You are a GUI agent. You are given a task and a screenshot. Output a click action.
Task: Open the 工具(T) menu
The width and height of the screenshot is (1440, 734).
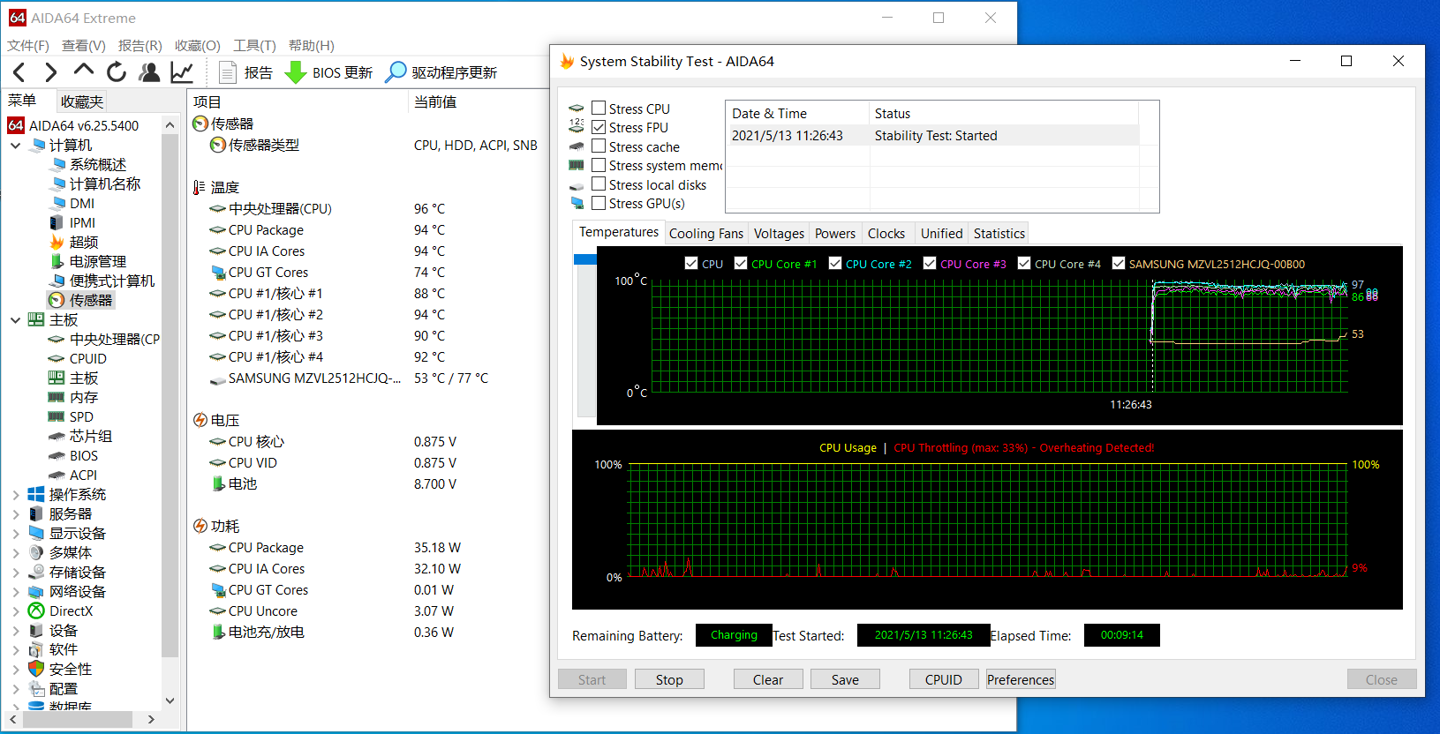(254, 46)
